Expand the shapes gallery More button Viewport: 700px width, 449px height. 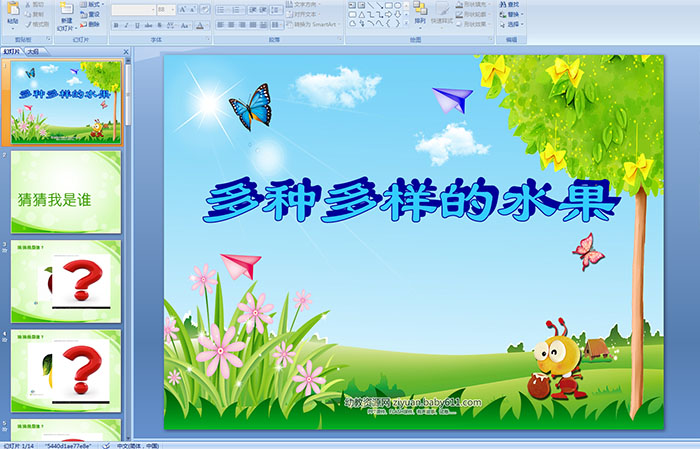pyautogui.click(x=406, y=23)
